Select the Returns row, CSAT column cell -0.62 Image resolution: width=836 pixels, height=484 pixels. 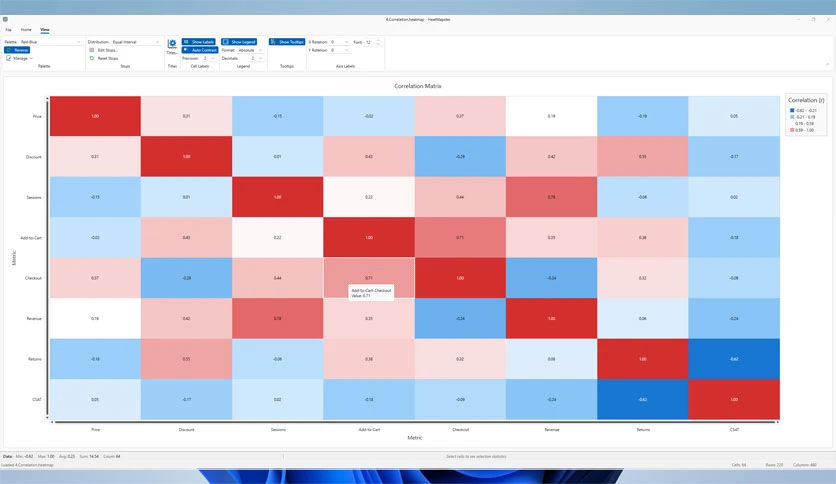(734, 359)
